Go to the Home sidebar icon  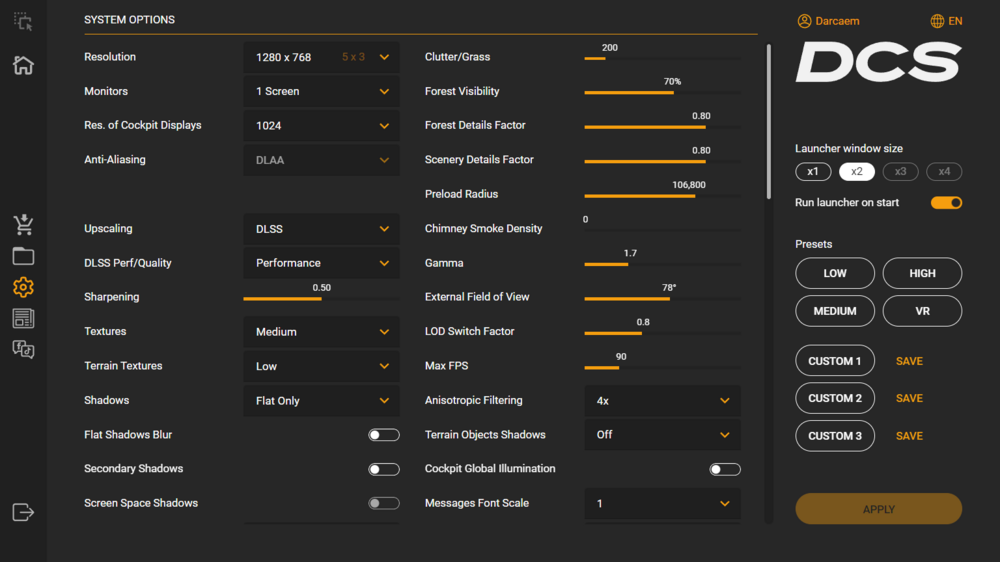pos(23,66)
